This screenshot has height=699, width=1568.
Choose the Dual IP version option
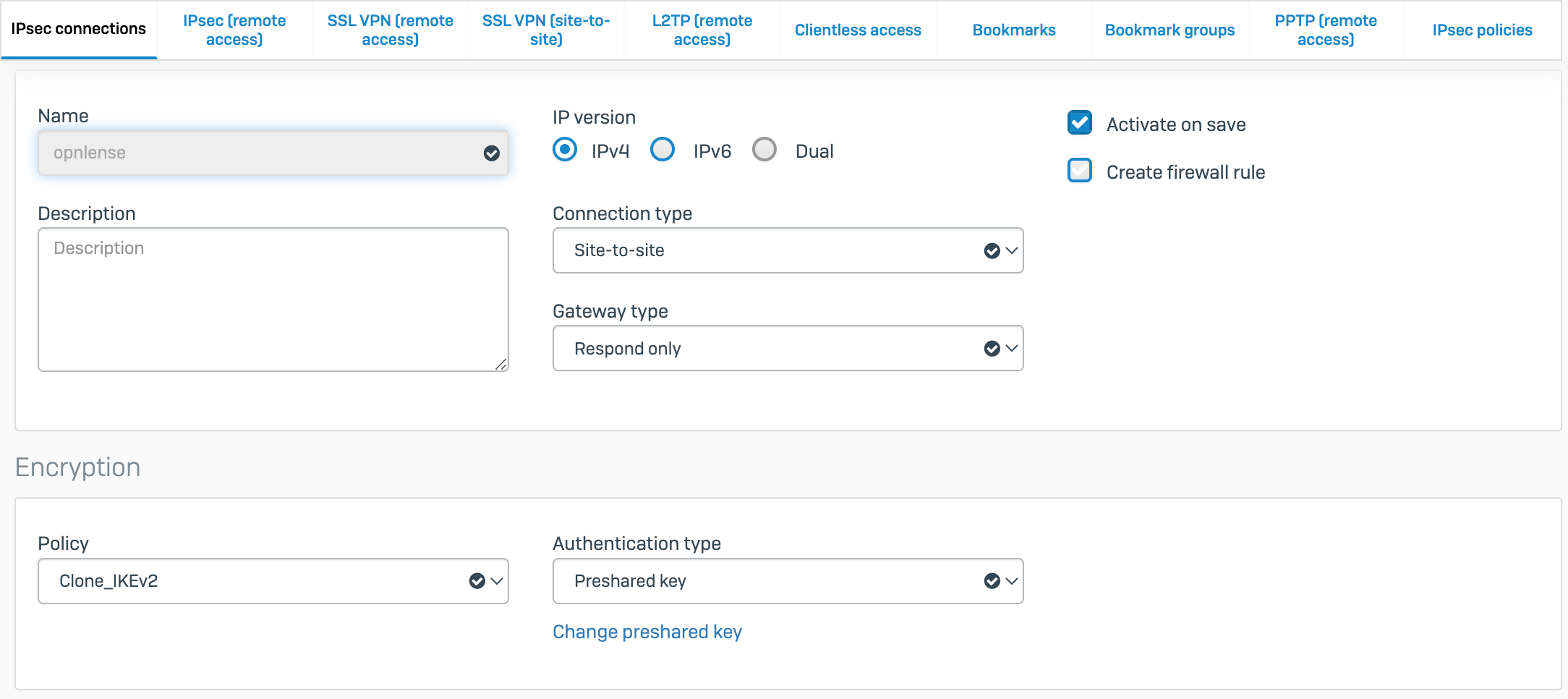[x=764, y=150]
